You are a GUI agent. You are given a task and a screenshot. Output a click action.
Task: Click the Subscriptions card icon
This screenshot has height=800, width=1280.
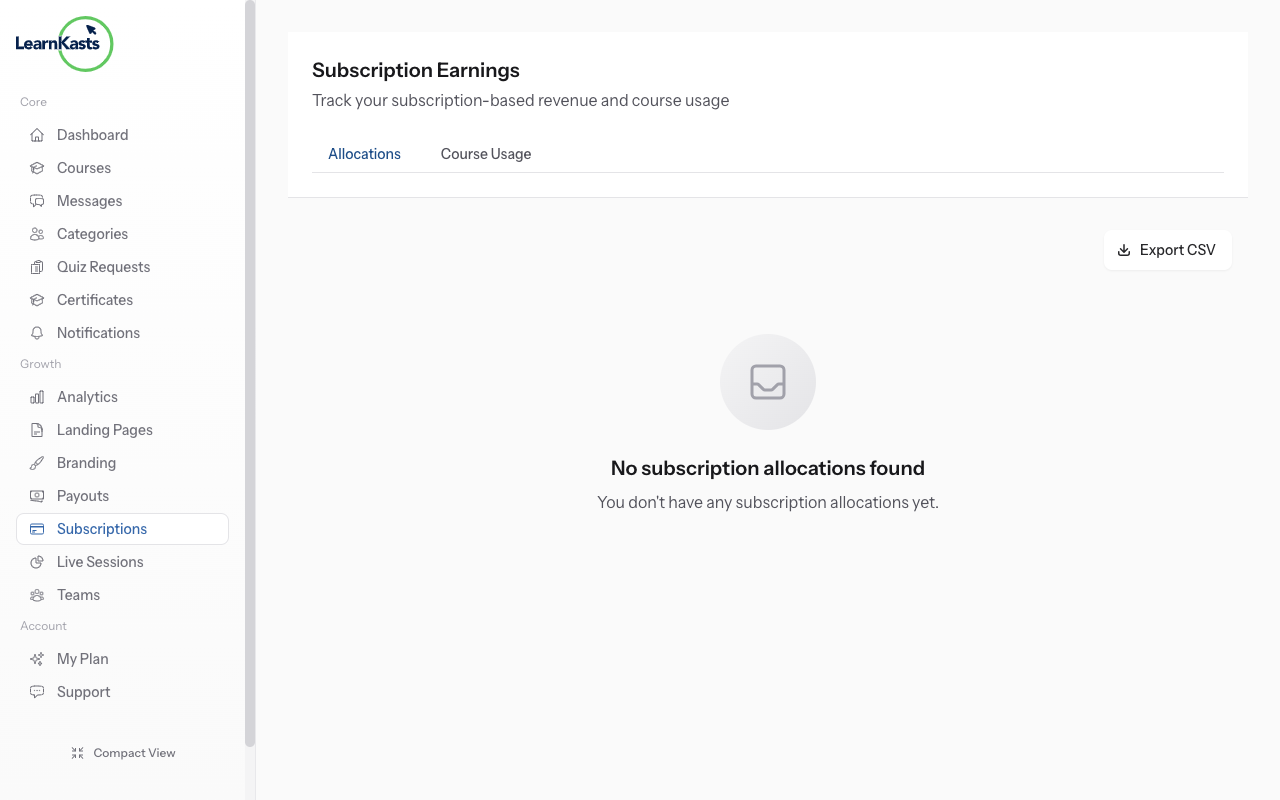(x=37, y=528)
